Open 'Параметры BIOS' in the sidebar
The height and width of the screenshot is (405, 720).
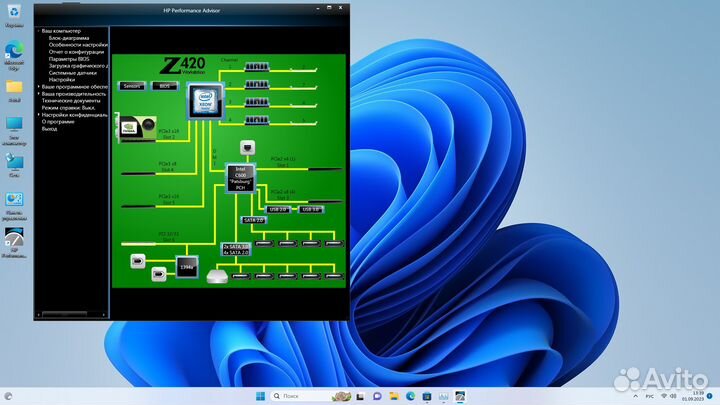(70, 59)
